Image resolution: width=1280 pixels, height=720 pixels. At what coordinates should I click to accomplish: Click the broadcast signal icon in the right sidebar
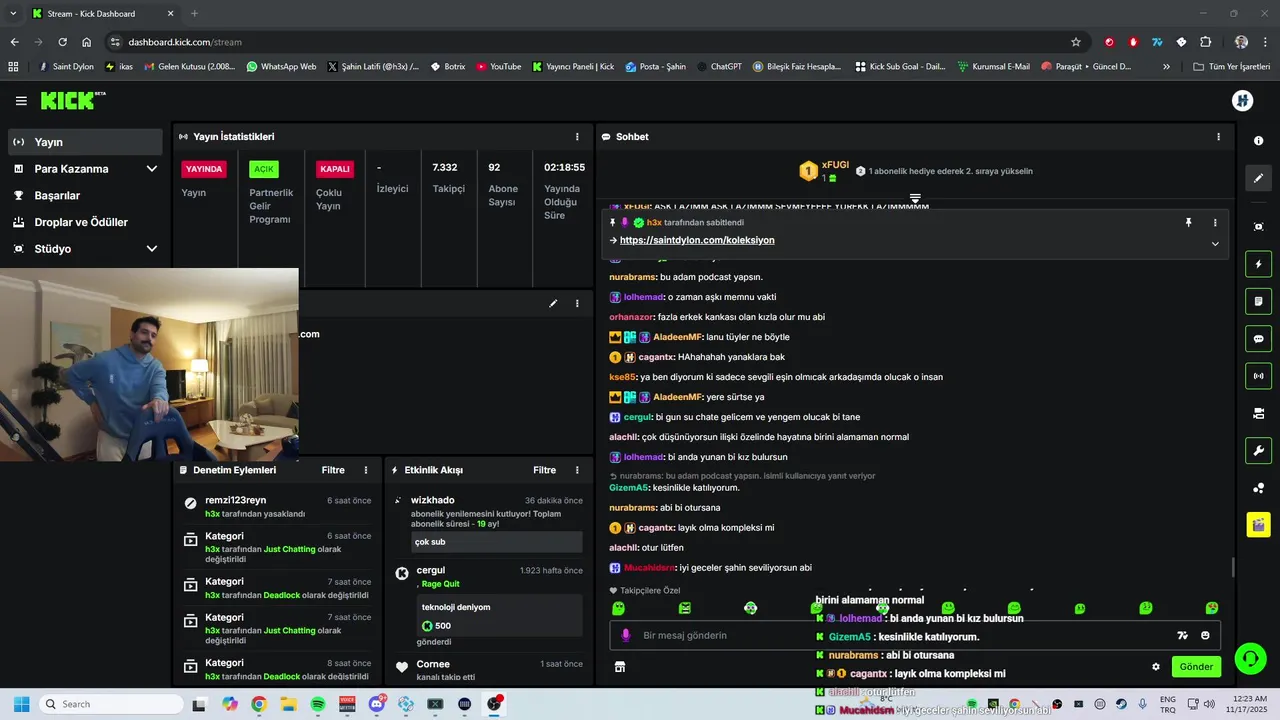(x=1258, y=376)
